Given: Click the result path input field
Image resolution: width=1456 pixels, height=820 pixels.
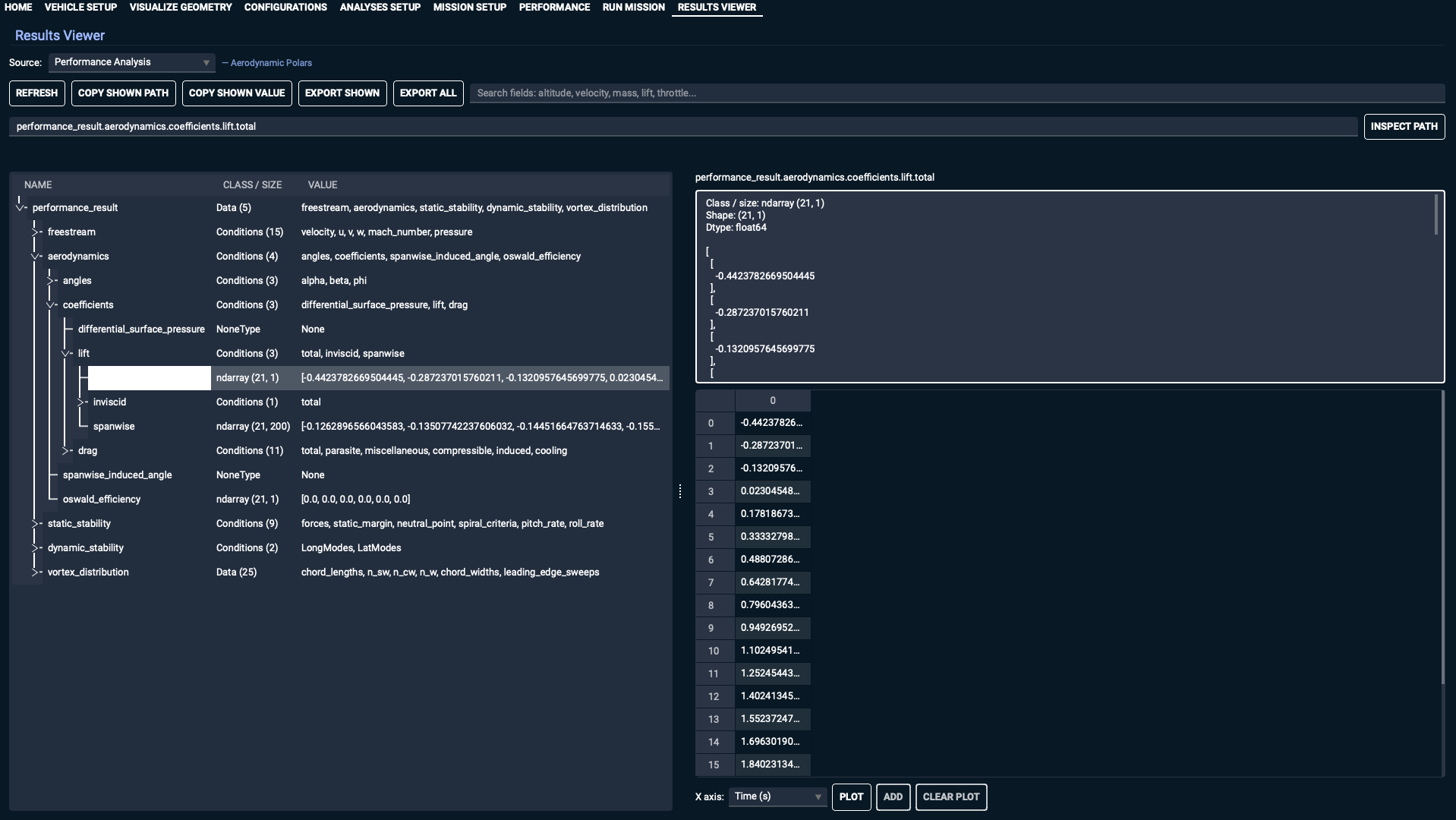Looking at the screenshot, I should [x=682, y=127].
